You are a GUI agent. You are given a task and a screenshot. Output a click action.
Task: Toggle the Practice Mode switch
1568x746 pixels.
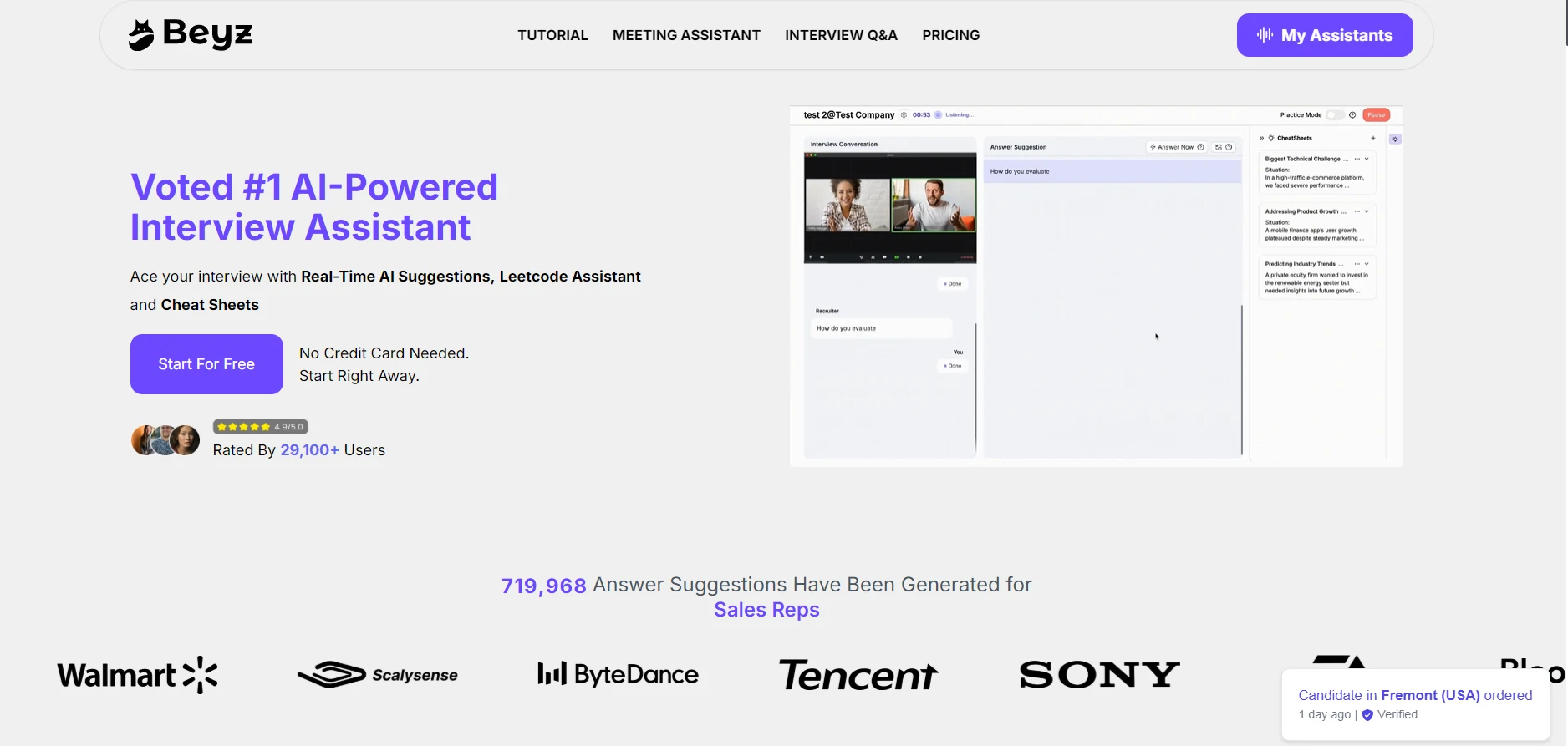[x=1335, y=115]
